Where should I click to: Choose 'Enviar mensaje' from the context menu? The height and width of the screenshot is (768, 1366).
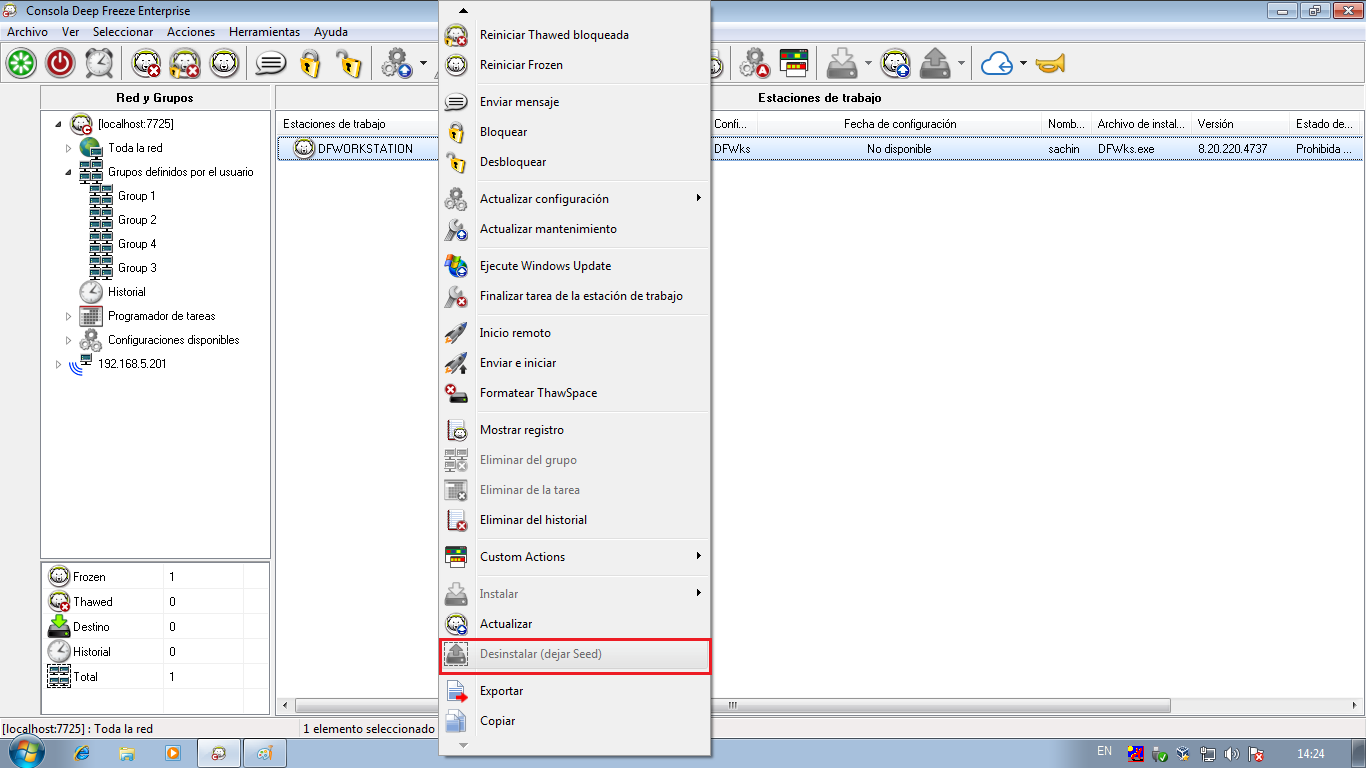tap(519, 102)
